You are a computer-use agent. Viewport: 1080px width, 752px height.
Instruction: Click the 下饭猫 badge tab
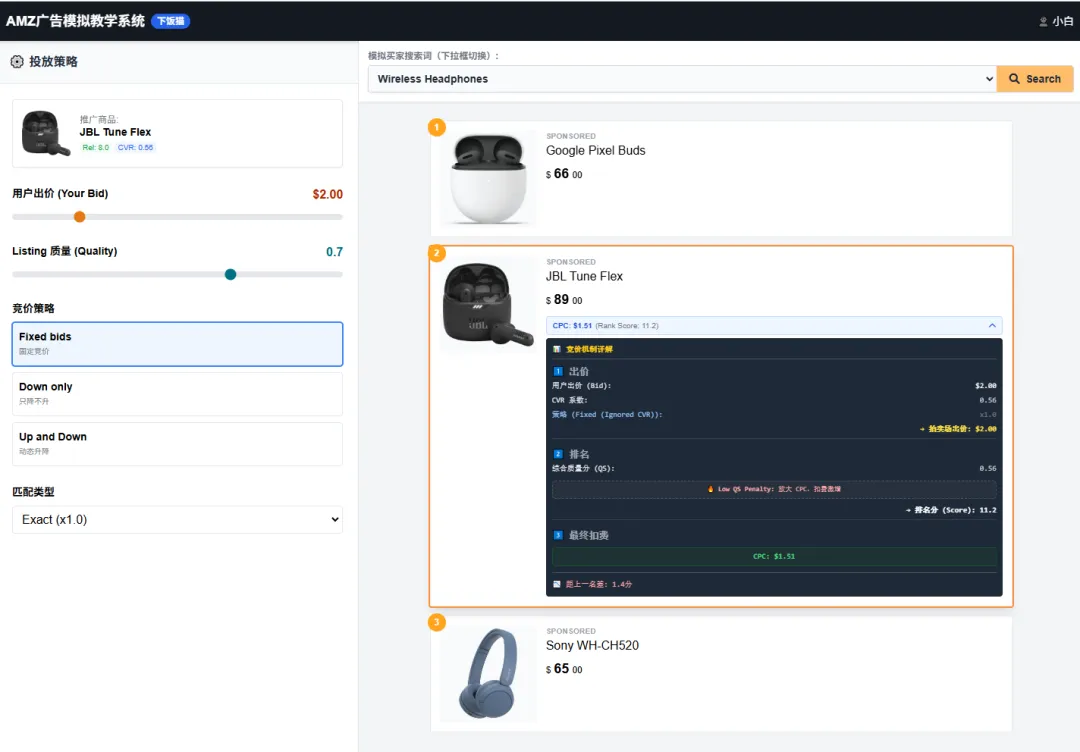coord(170,21)
